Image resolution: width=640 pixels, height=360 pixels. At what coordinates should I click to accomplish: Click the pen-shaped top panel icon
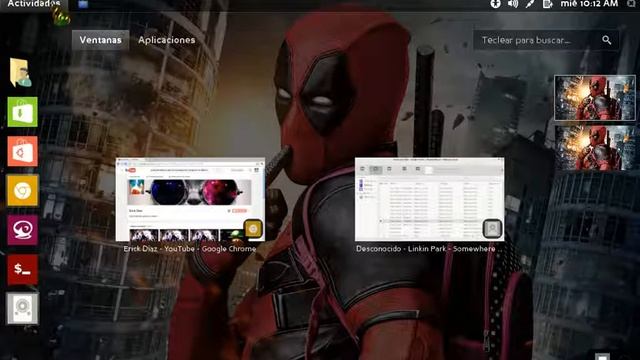pos(530,4)
